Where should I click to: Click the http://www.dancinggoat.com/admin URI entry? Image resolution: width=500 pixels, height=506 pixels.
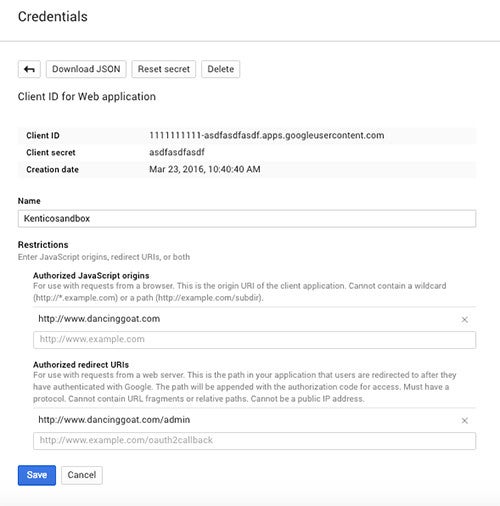coord(114,420)
